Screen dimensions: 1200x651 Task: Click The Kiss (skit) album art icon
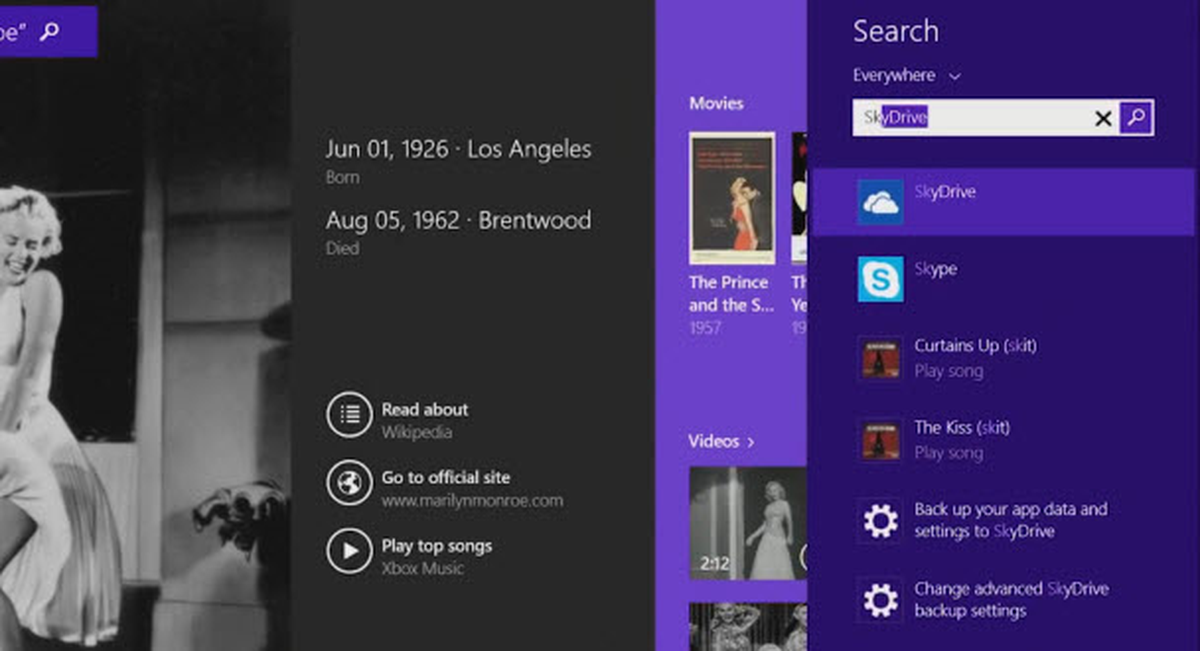pyautogui.click(x=880, y=440)
